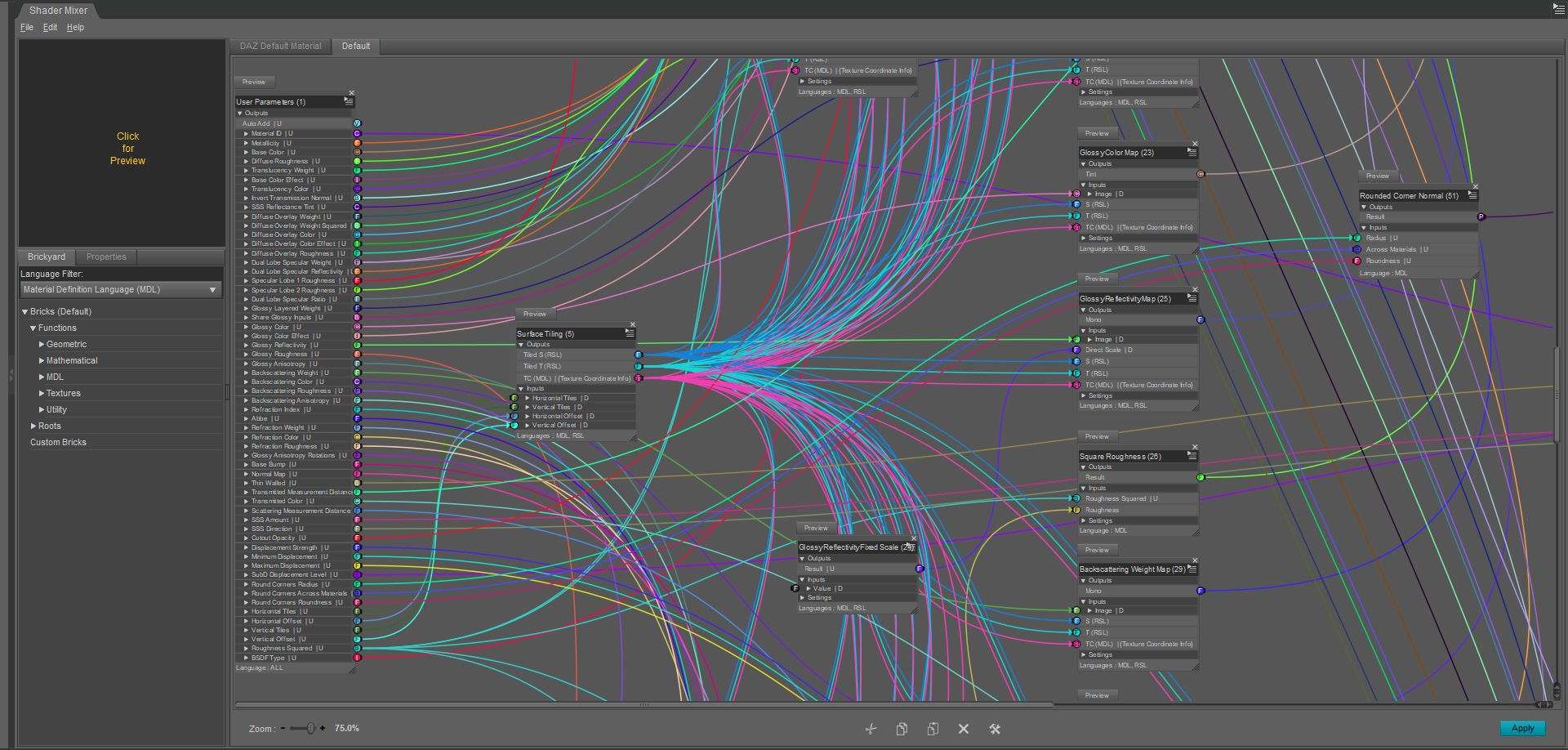Close the Glossy Color Map (23) brick
Screen dimensions: 1568x750
click(1196, 144)
